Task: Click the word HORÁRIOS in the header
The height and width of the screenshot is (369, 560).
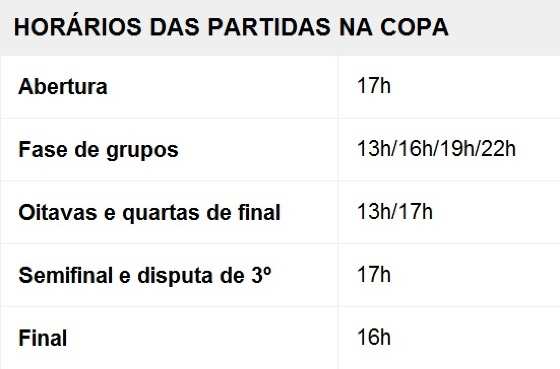Action: click(x=78, y=27)
